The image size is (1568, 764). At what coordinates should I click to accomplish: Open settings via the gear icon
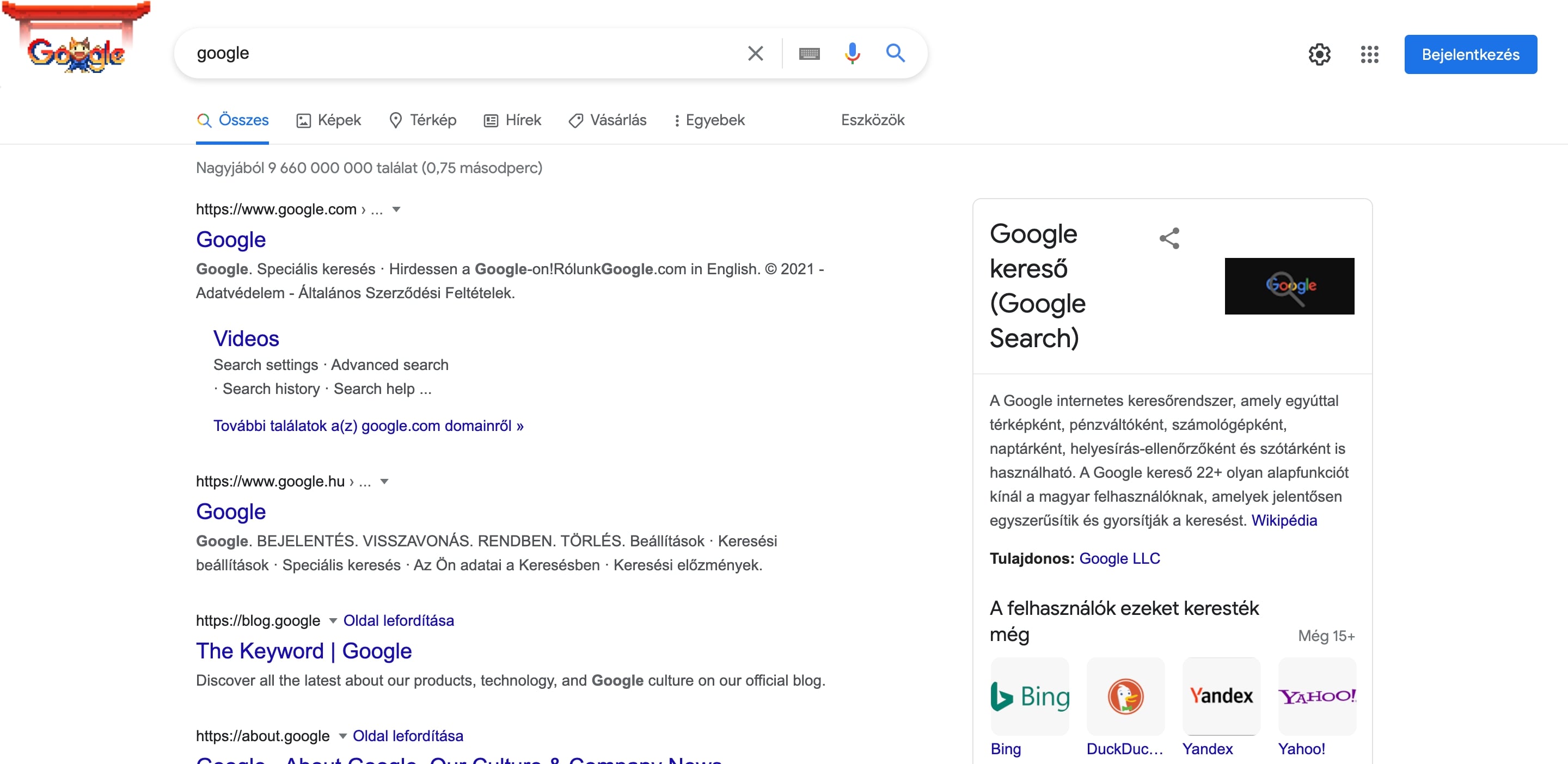coord(1319,54)
